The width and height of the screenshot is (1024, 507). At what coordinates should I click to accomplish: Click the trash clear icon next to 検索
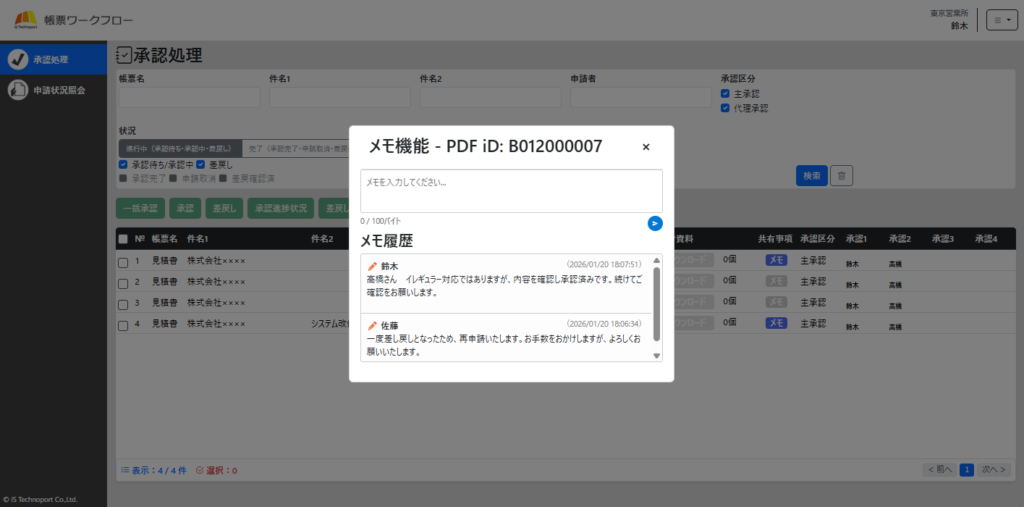[x=842, y=175]
